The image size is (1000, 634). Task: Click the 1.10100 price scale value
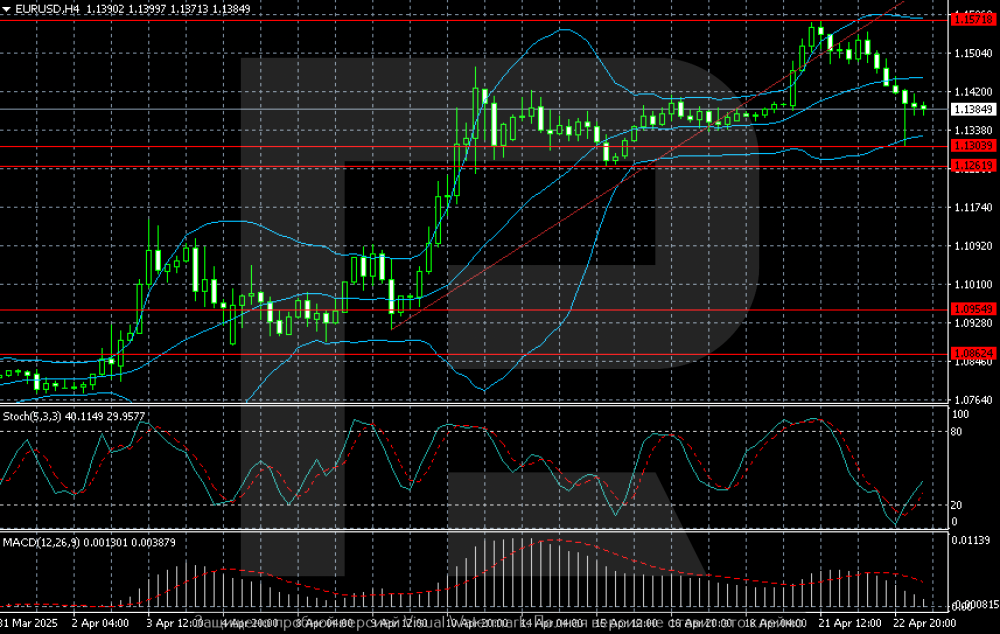coord(972,284)
